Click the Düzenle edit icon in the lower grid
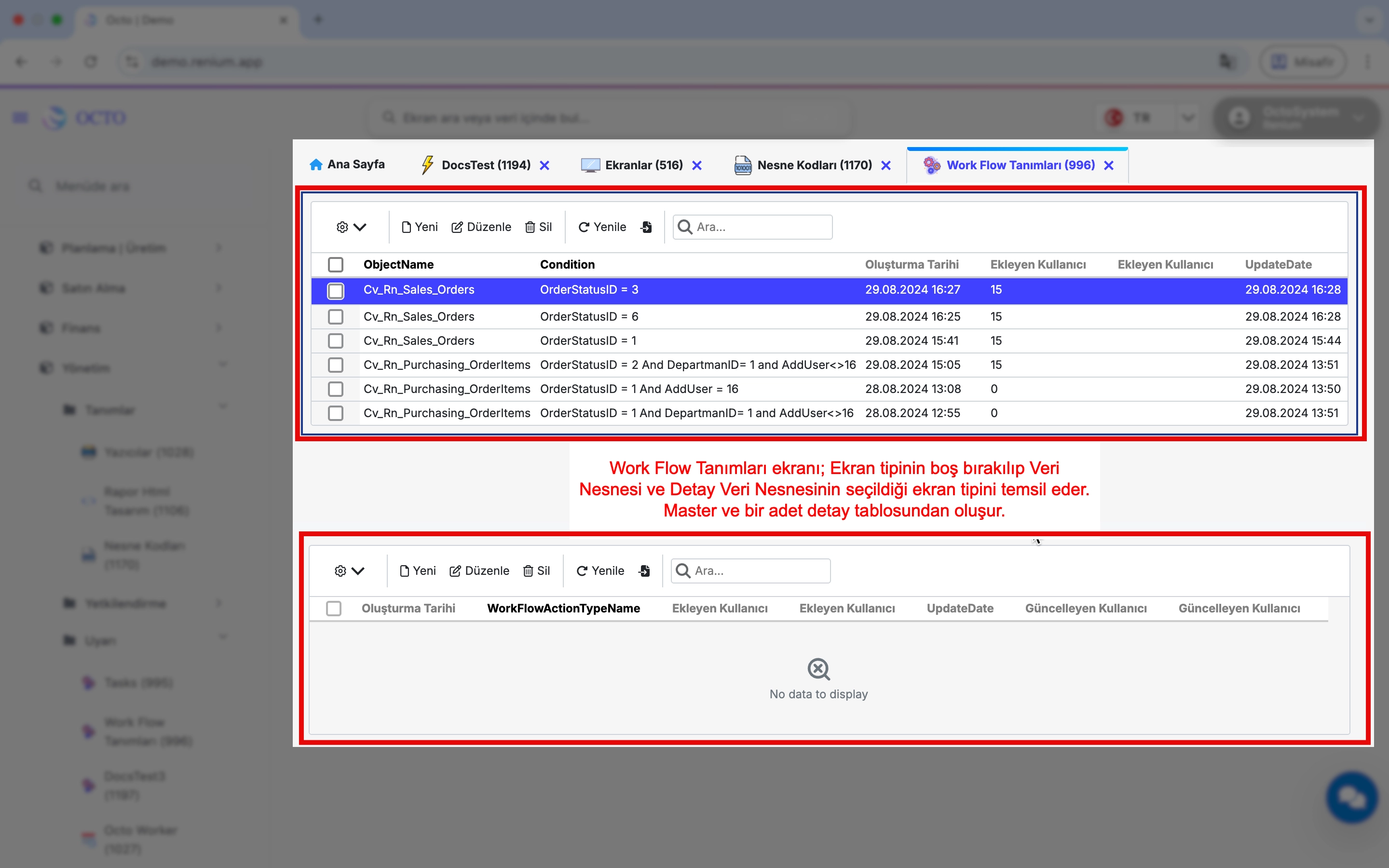The image size is (1389, 868). pos(455,571)
